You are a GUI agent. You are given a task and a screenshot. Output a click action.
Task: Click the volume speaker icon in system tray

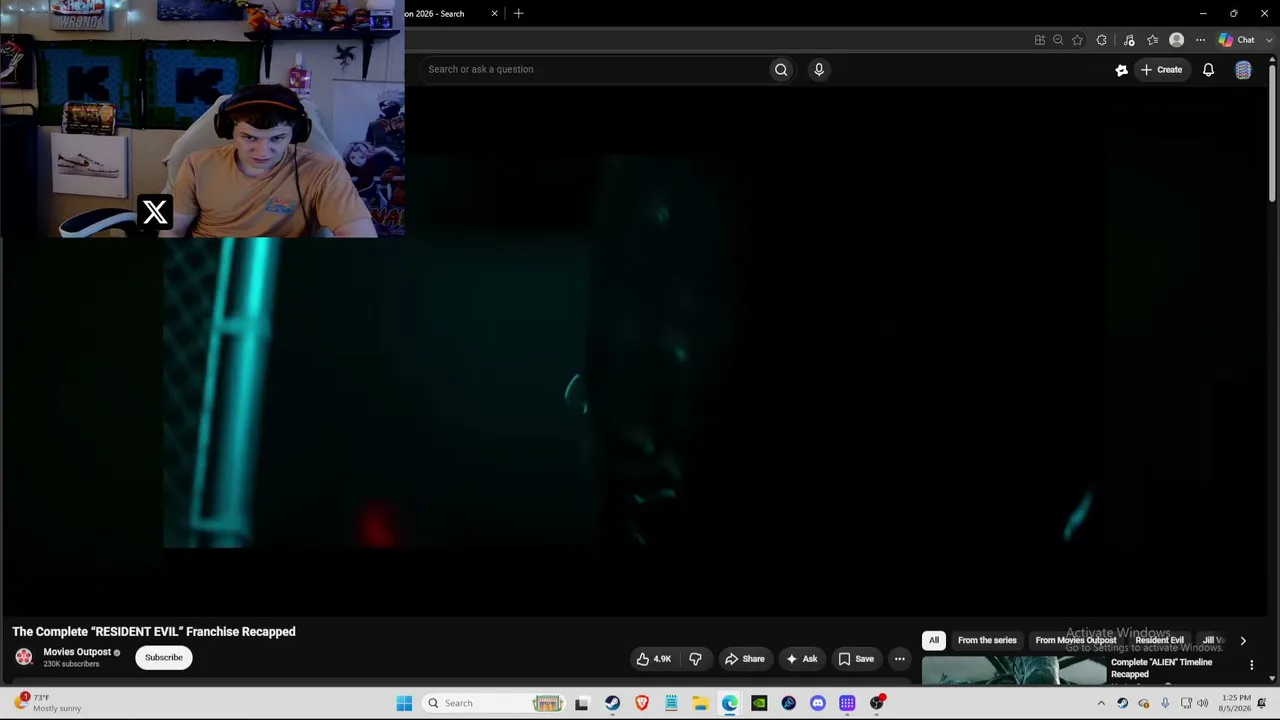tap(1205, 703)
